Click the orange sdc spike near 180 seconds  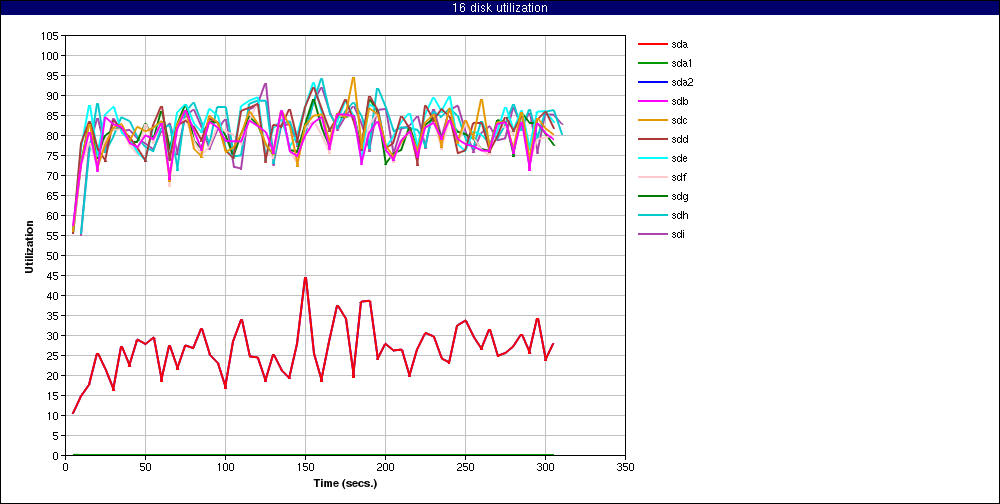[353, 78]
